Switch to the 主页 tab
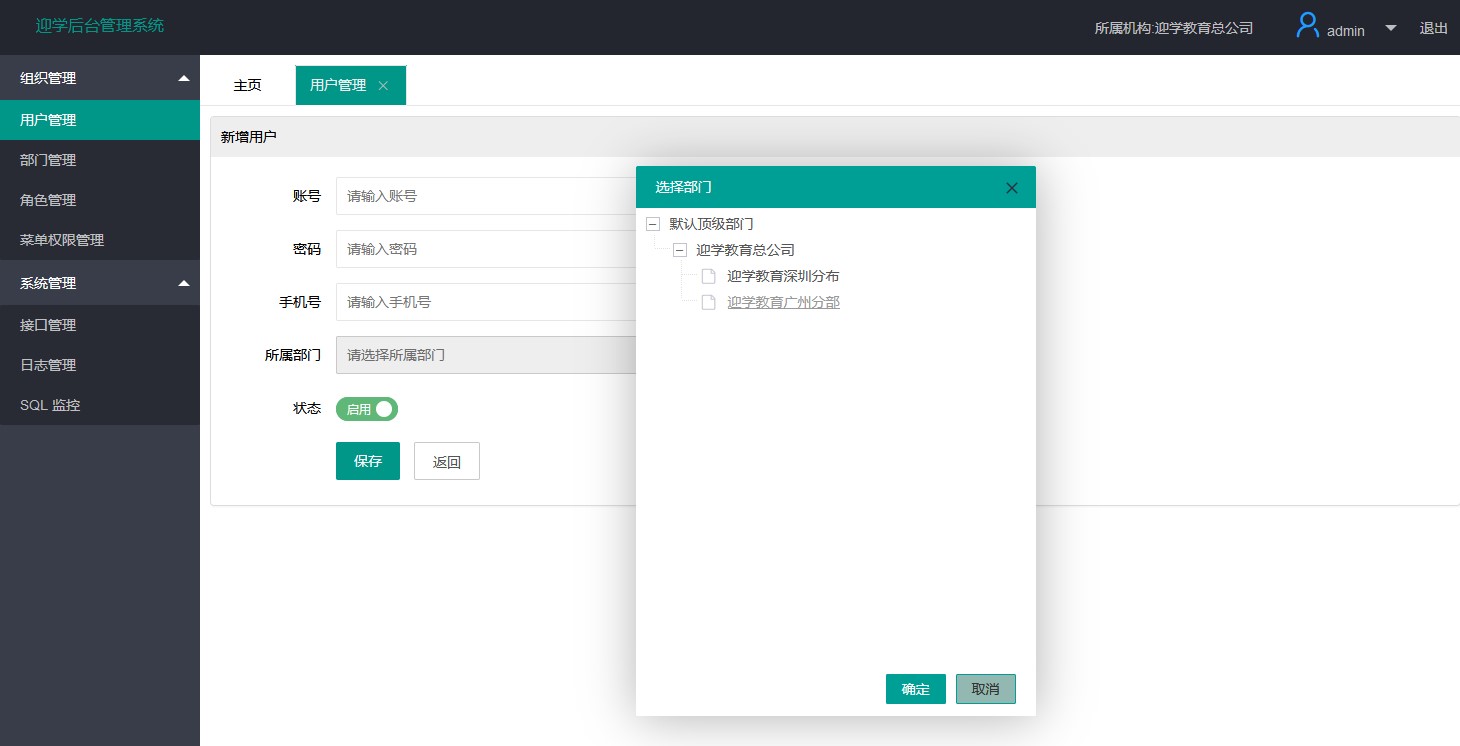The image size is (1460, 746). click(247, 86)
